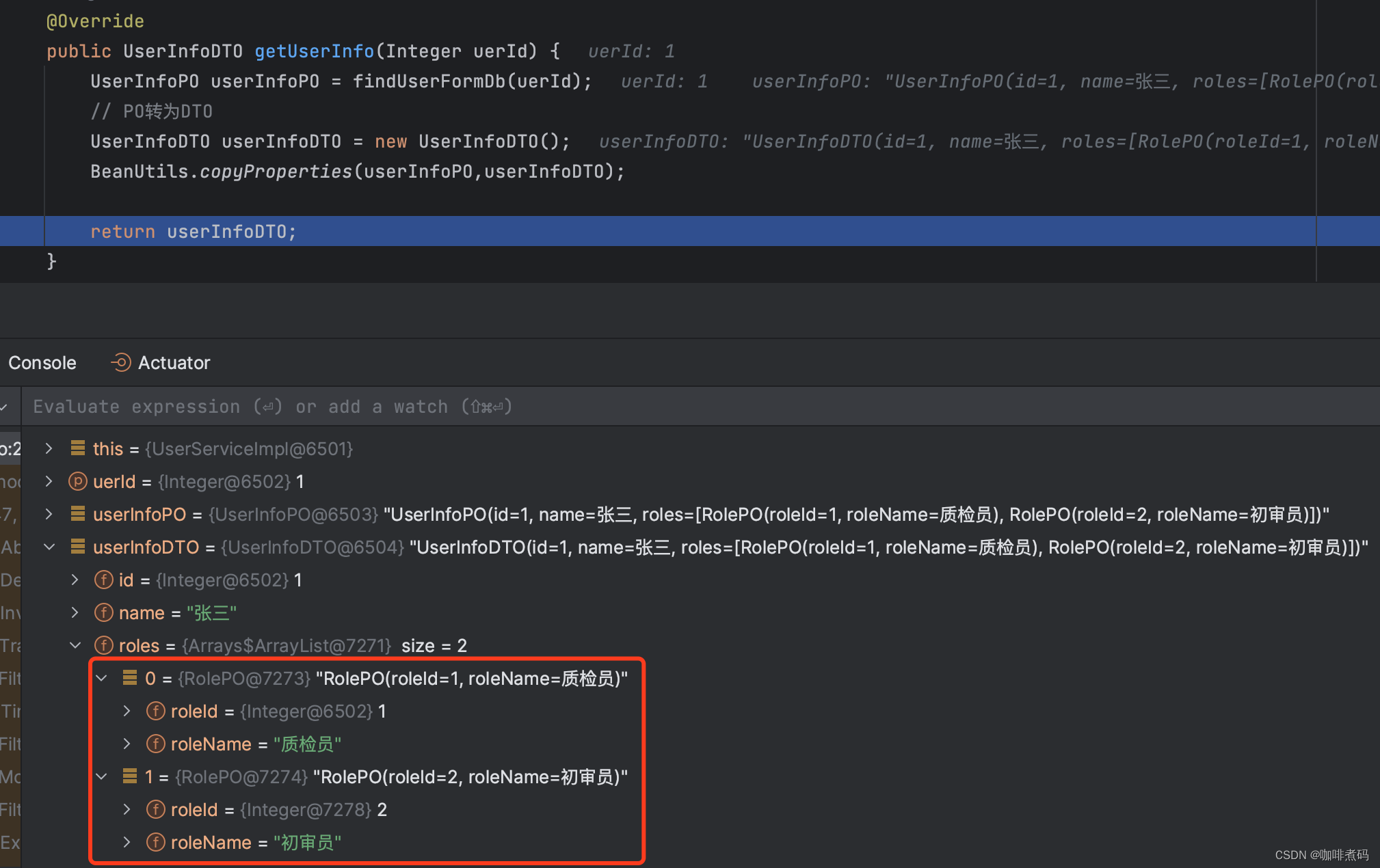Click the object icon beside 'this' variable

click(x=78, y=448)
